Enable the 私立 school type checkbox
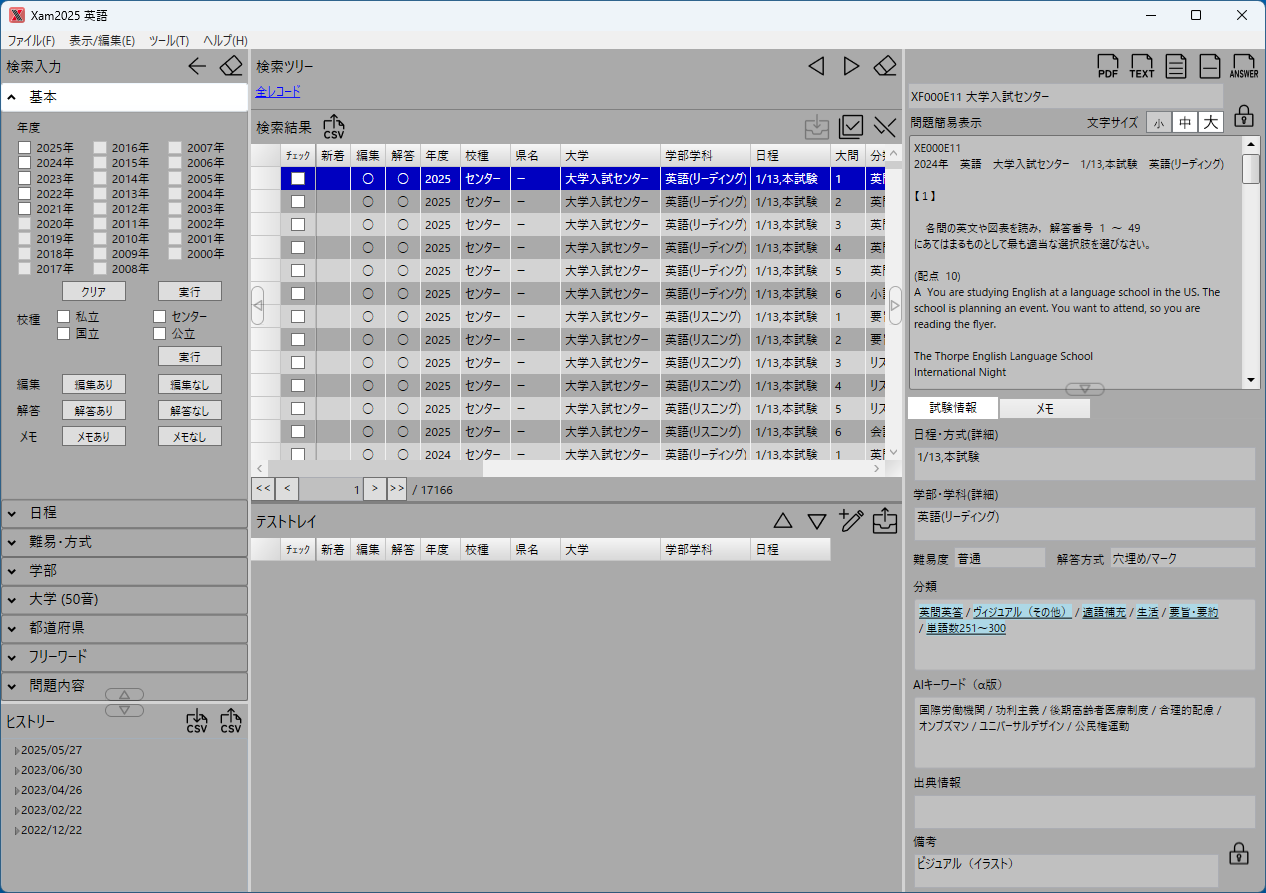Image resolution: width=1266 pixels, height=893 pixels. point(63,317)
